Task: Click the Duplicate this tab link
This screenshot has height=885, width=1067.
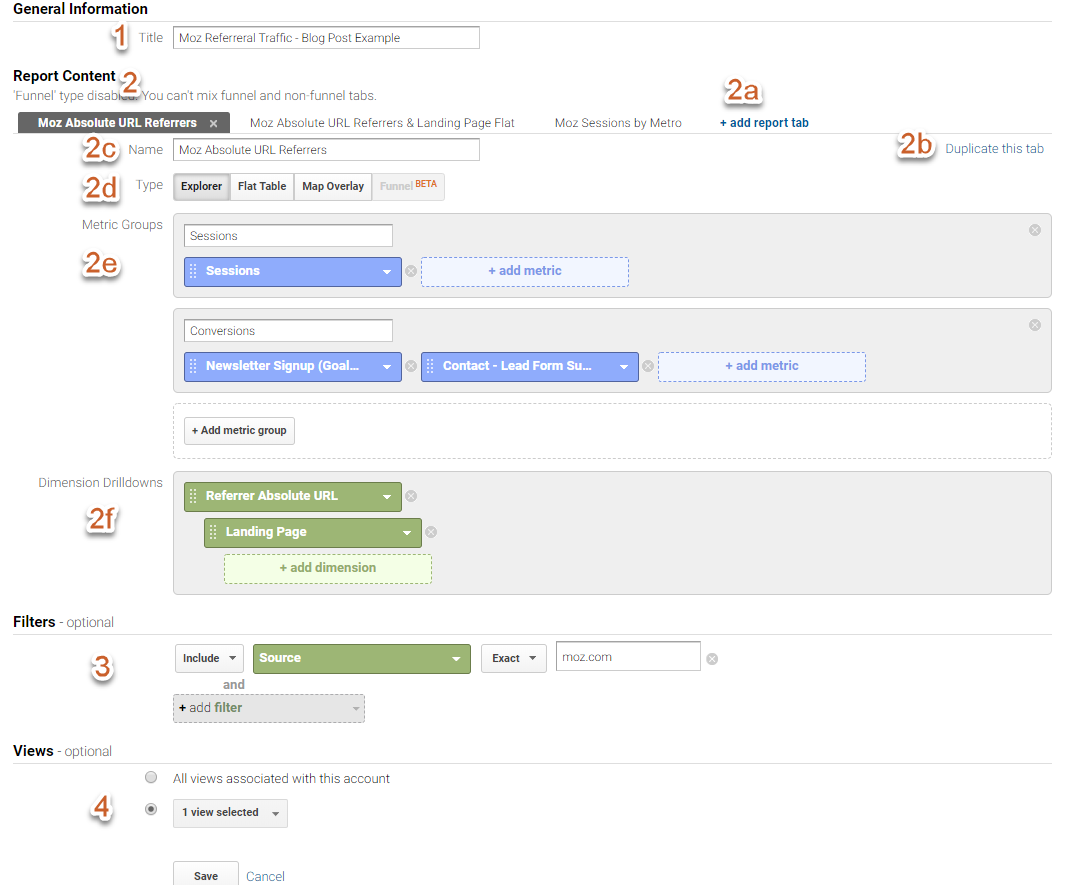Action: pyautogui.click(x=994, y=149)
